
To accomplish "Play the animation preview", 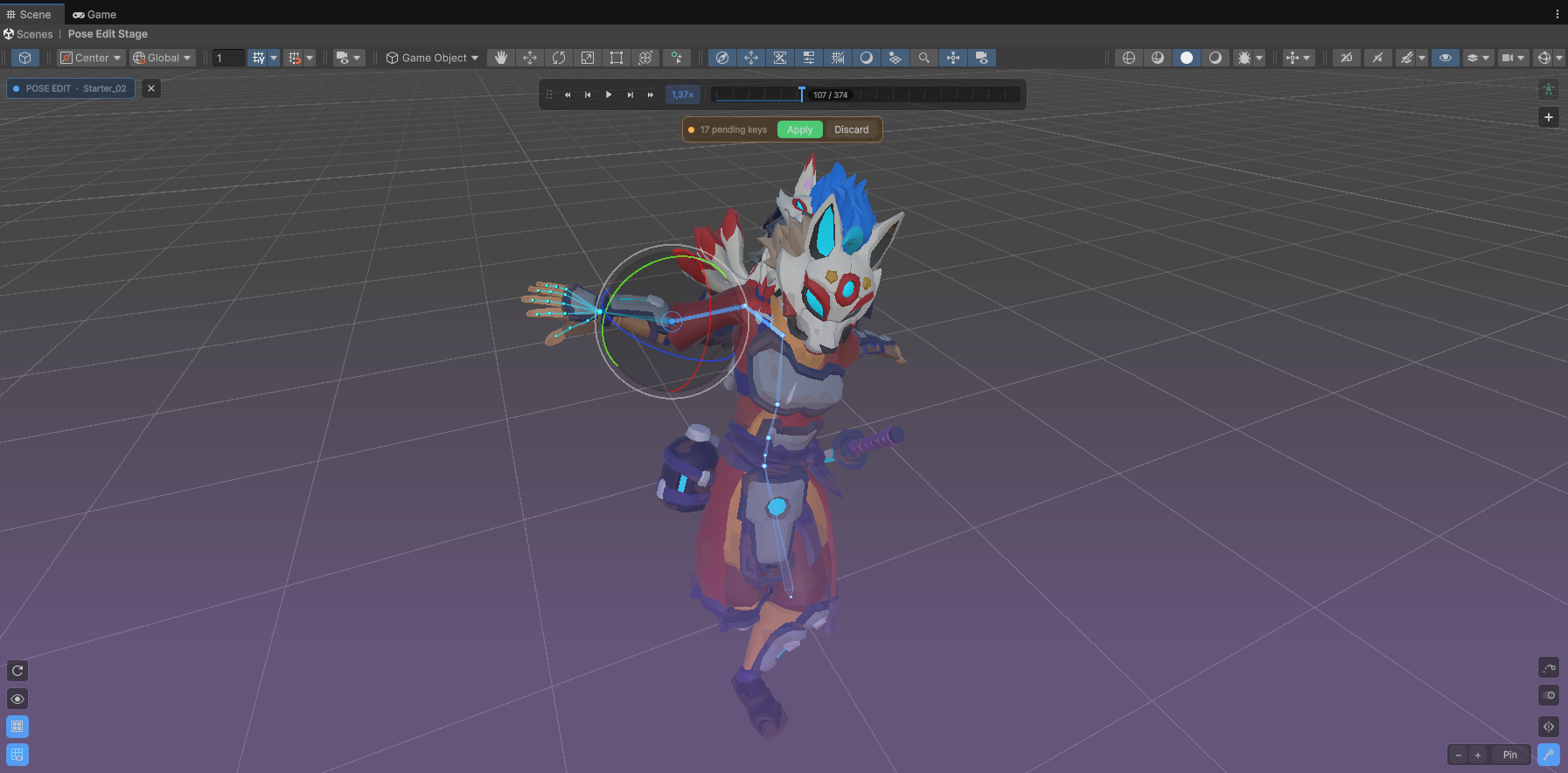I will [x=609, y=94].
